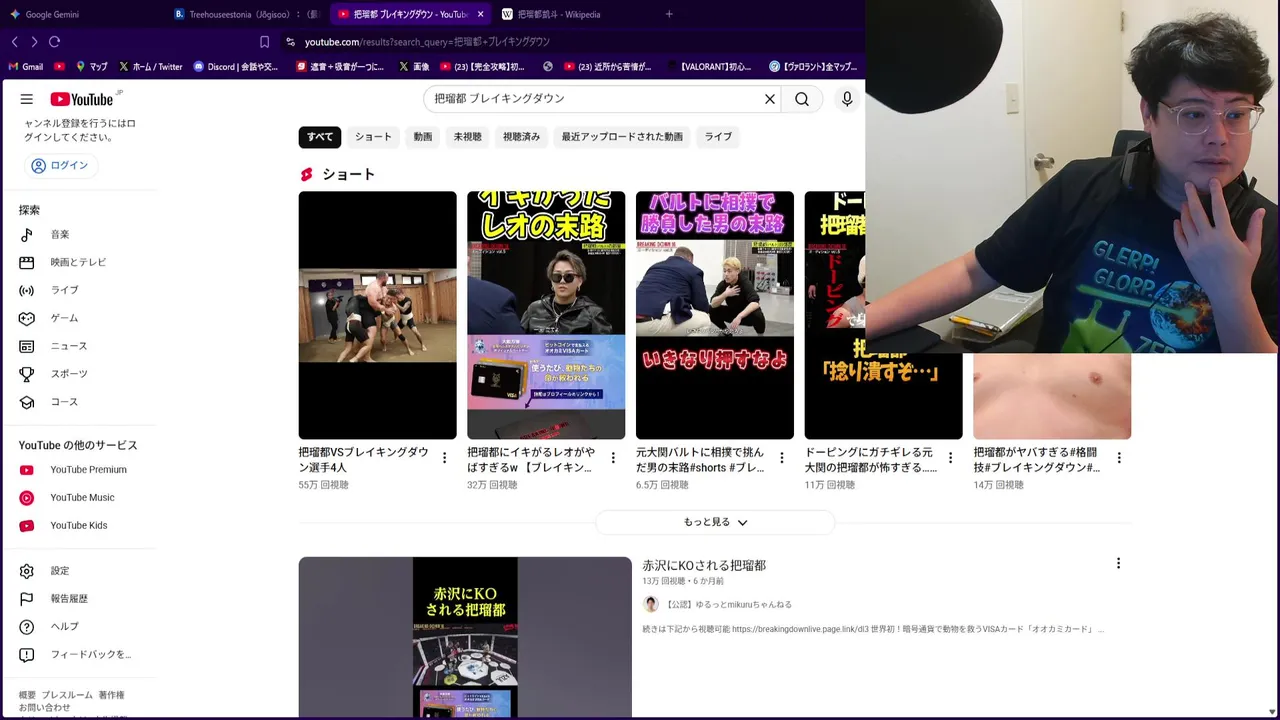Go forward with the browser forward arrow
This screenshot has height=720, width=1280.
click(x=34, y=42)
